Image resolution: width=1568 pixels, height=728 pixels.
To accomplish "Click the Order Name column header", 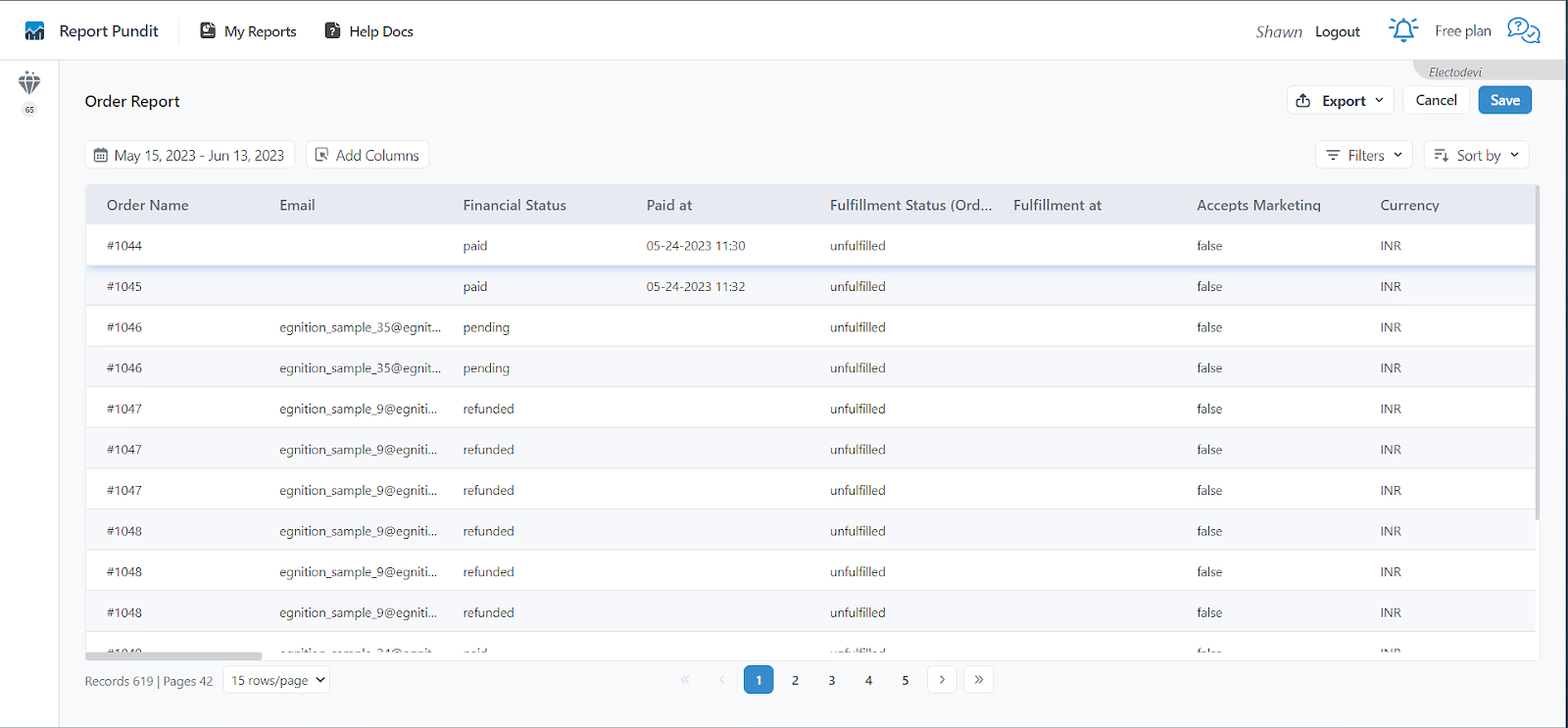I will (148, 205).
